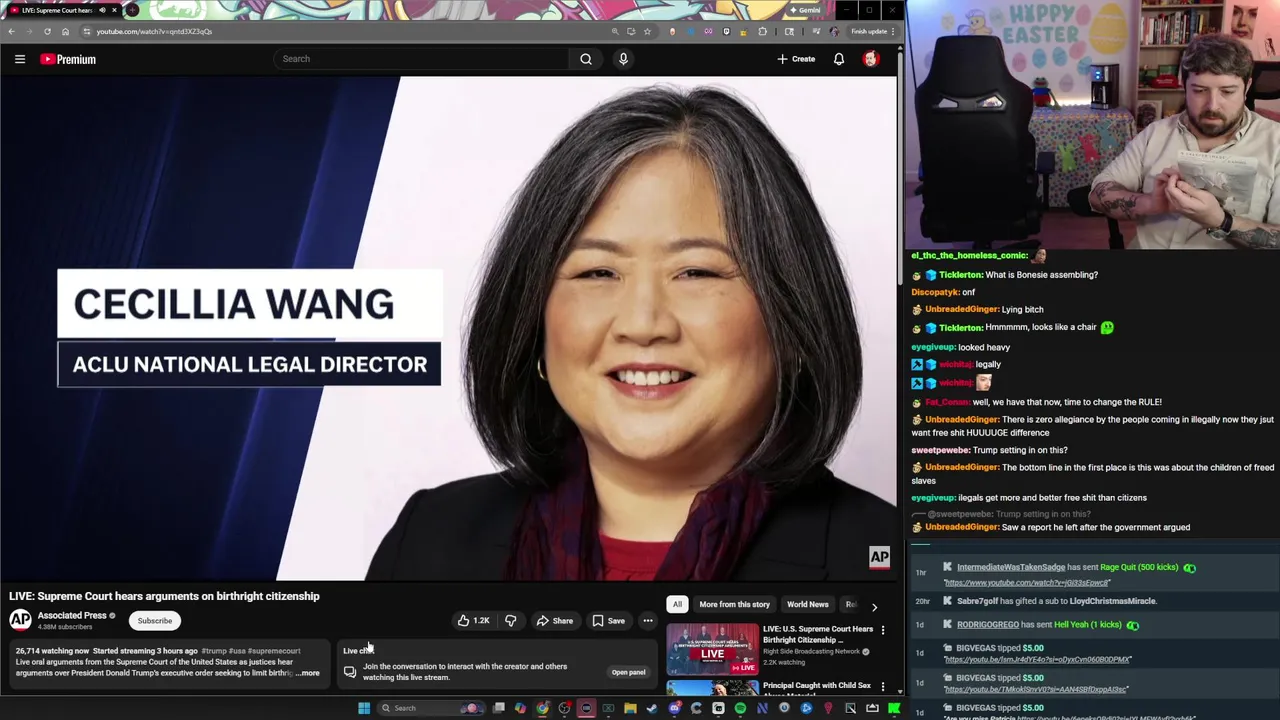Screen dimensions: 1280x720
Task: Open the Zoom magnifier icon in address bar
Action: tap(615, 31)
